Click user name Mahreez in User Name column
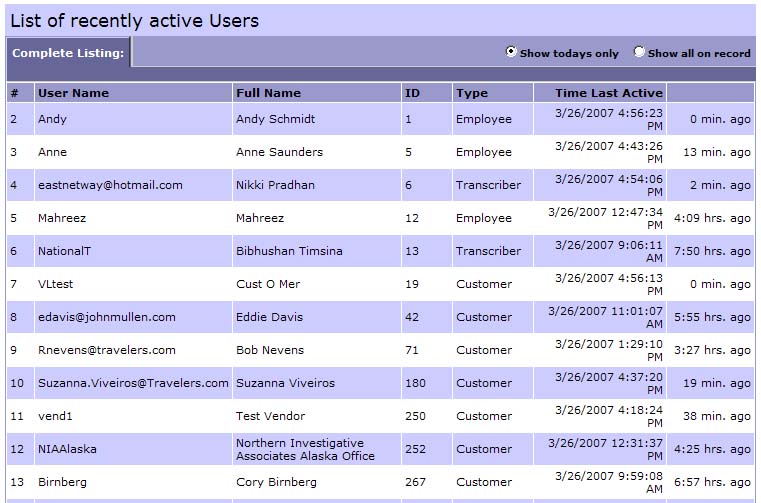Image resolution: width=761 pixels, height=503 pixels. click(x=62, y=218)
